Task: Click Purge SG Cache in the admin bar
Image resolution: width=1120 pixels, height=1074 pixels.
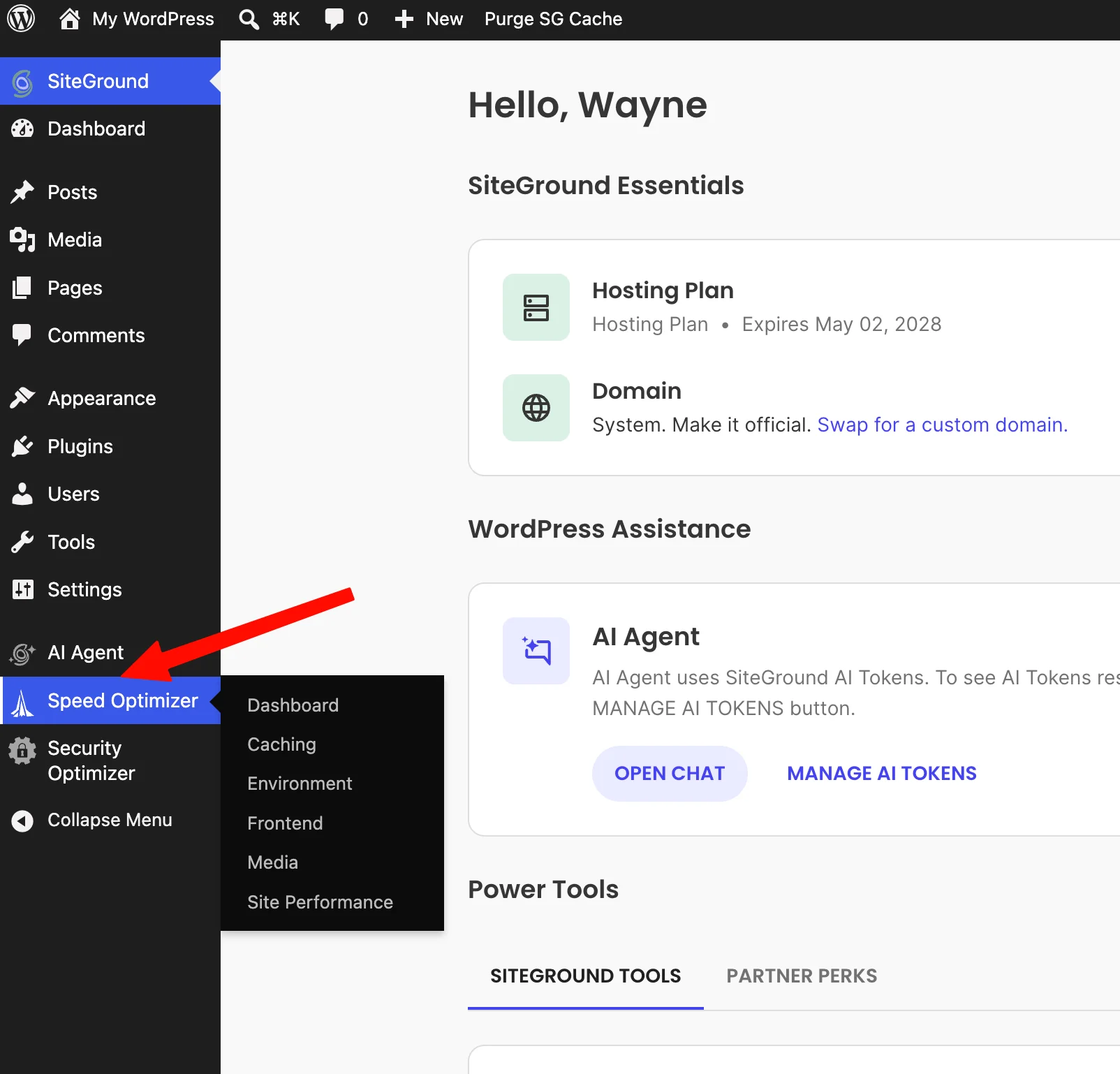Action: [x=554, y=19]
